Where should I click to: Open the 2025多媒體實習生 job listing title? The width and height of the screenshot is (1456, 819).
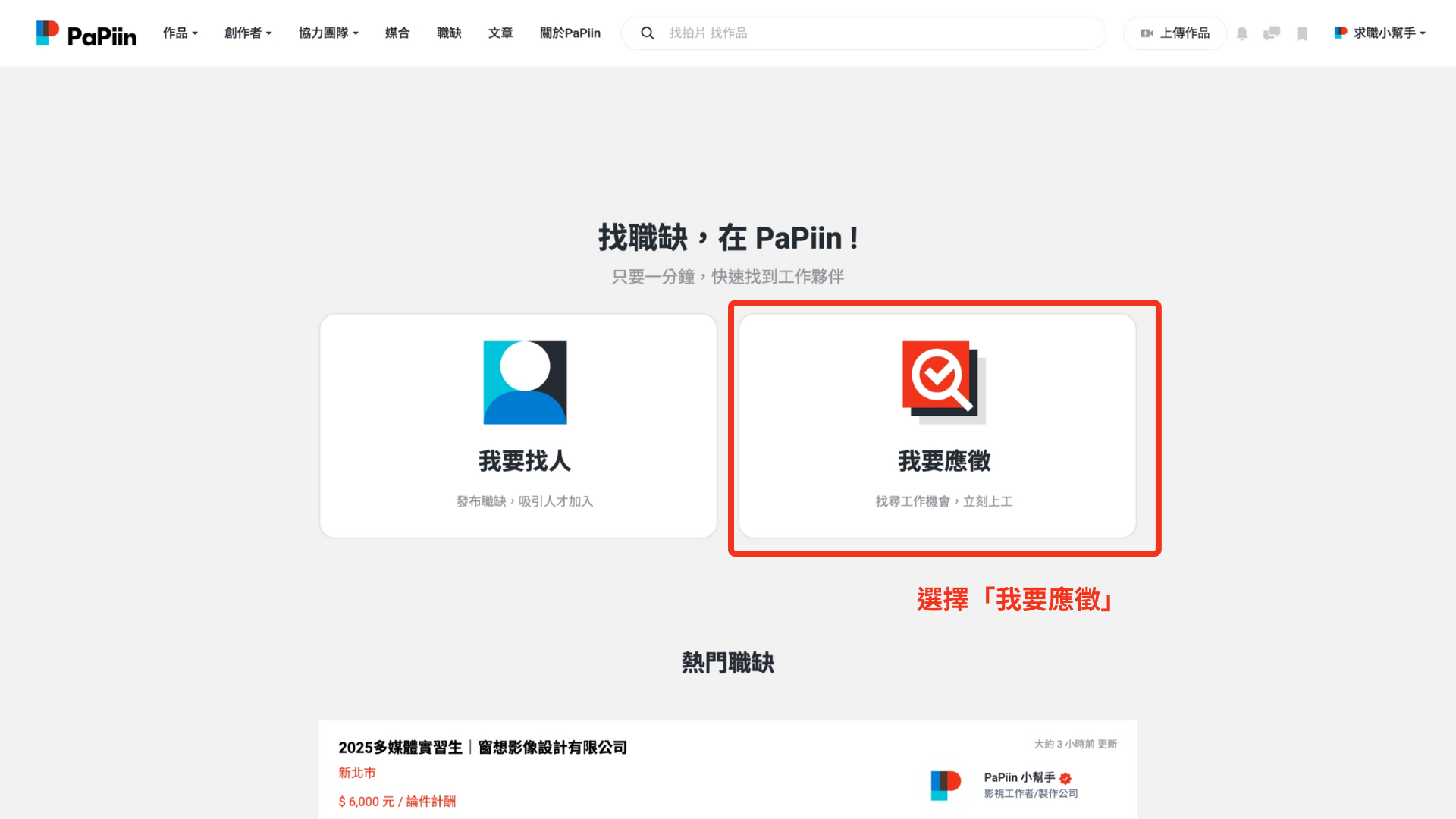(x=482, y=748)
